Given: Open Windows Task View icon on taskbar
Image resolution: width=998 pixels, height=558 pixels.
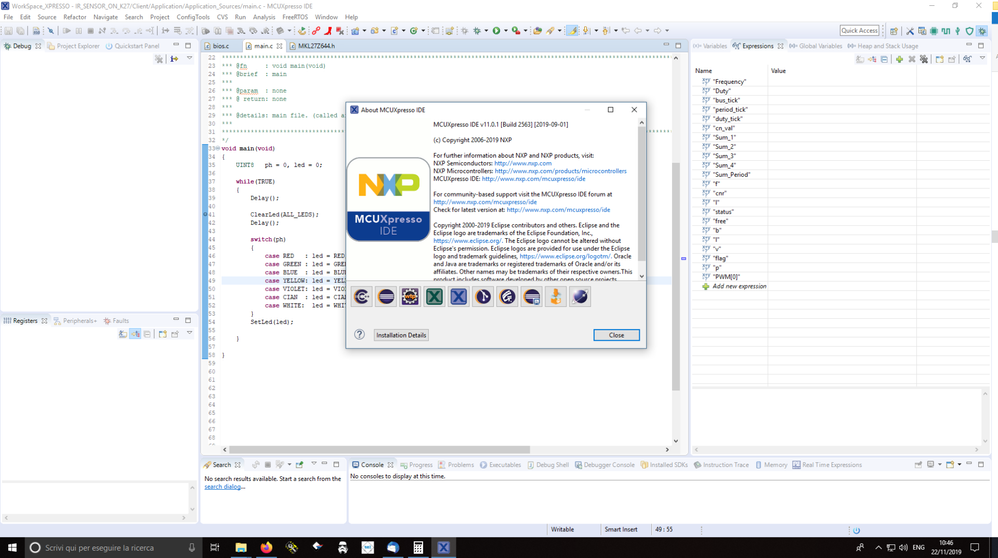Looking at the screenshot, I should pos(214,547).
